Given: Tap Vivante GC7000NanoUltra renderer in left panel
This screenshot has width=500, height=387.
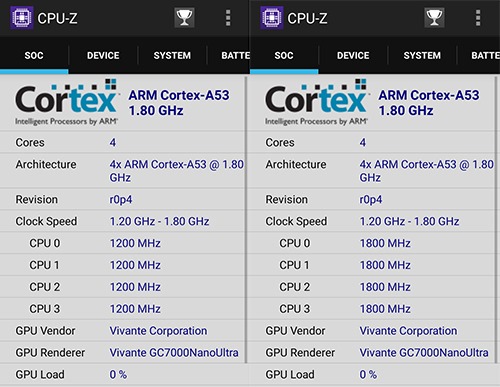Looking at the screenshot, I should pos(174,353).
